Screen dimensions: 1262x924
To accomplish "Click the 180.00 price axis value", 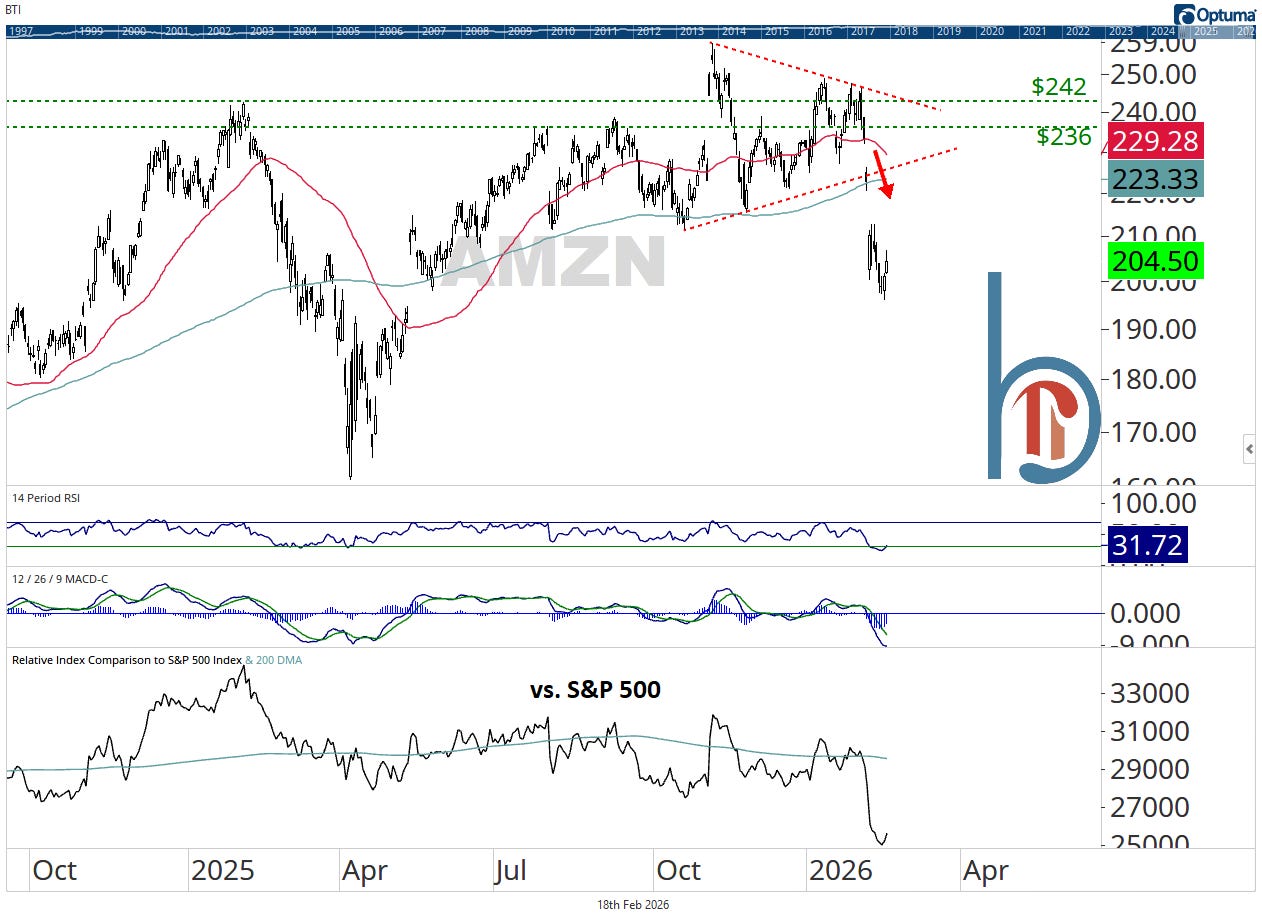I will coord(1153,380).
